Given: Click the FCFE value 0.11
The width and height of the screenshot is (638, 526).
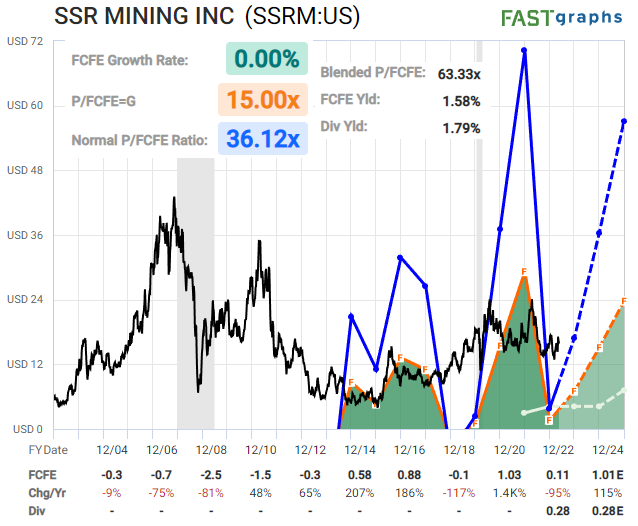Looking at the screenshot, I should click(557, 475).
